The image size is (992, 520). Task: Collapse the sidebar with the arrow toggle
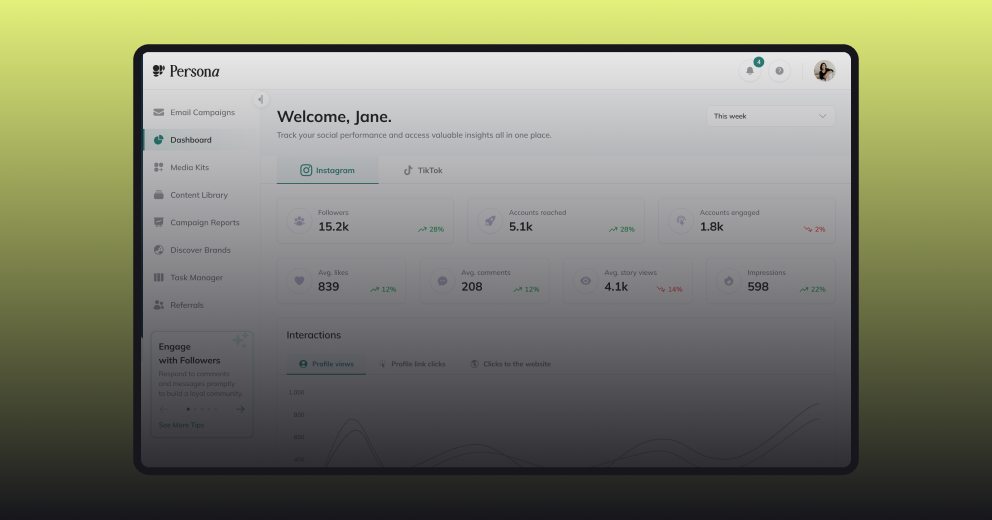pos(261,99)
